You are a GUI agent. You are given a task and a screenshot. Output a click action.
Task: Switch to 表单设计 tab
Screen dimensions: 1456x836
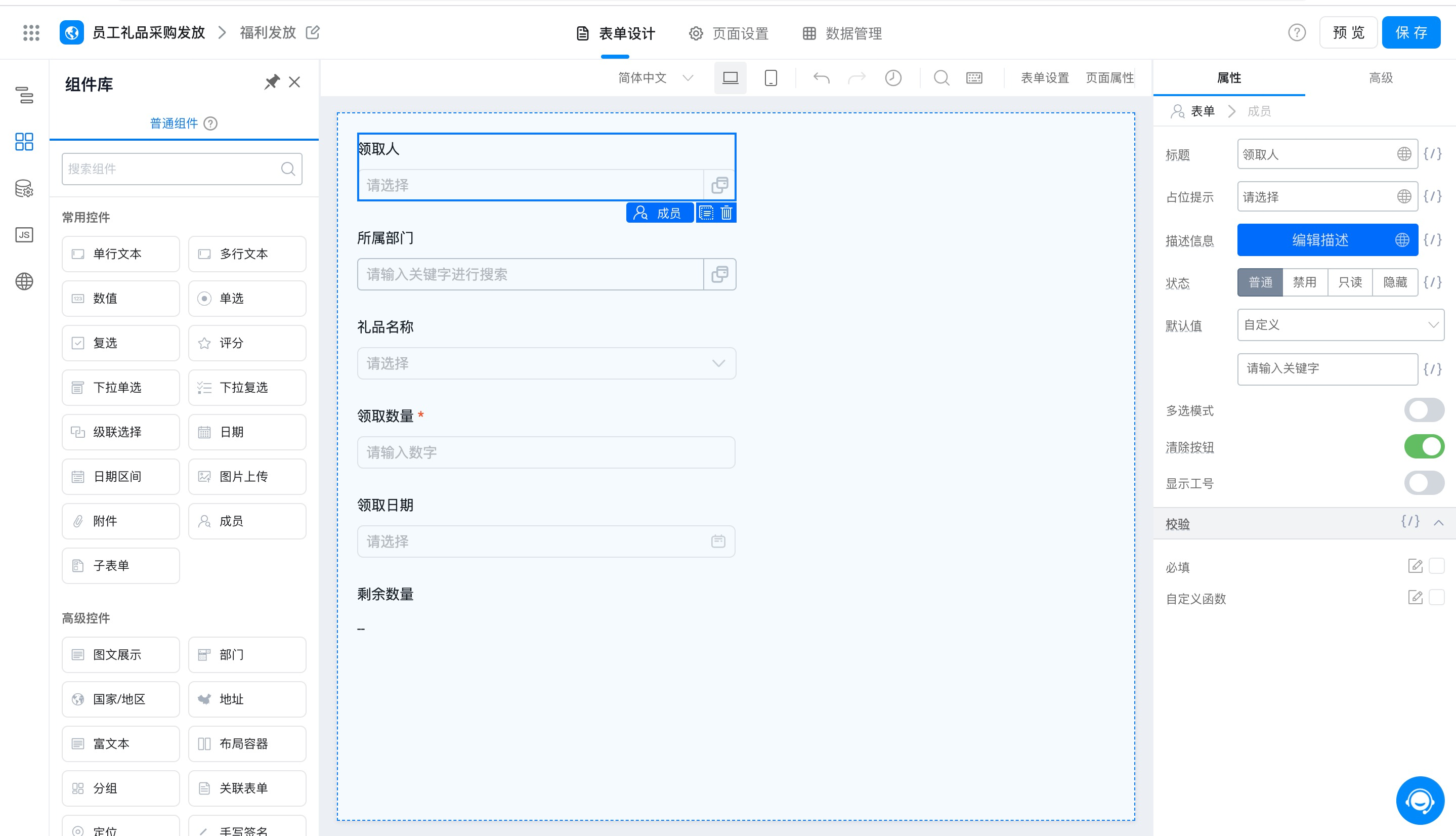click(x=615, y=33)
